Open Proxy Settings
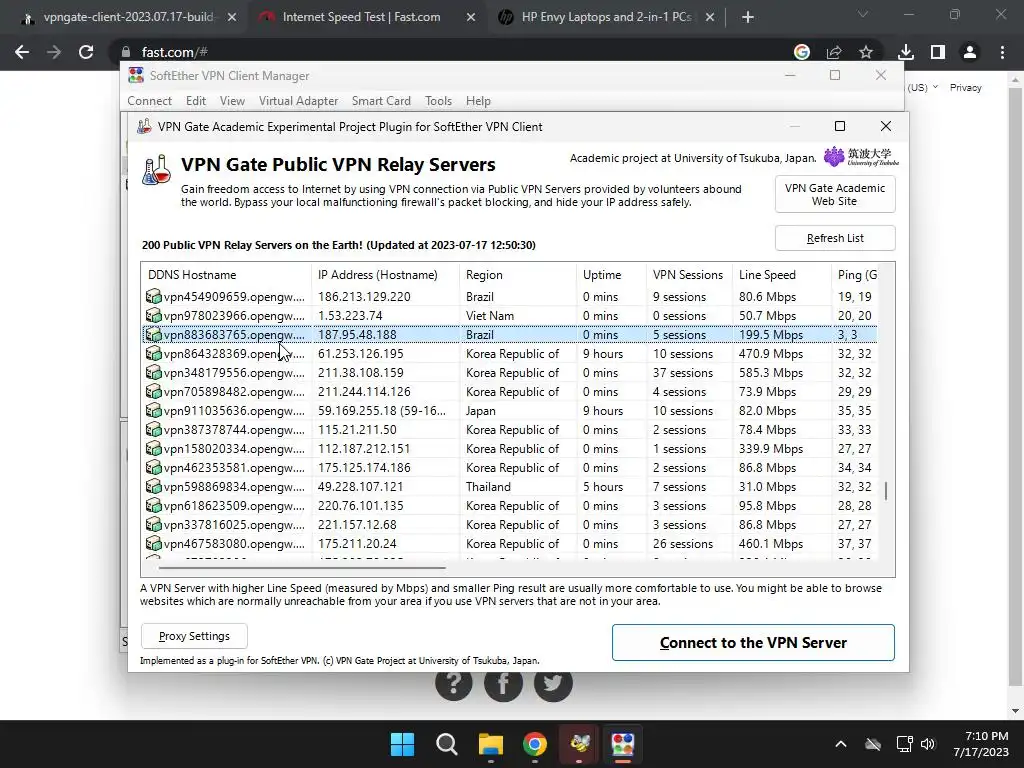The image size is (1024, 768). (194, 636)
